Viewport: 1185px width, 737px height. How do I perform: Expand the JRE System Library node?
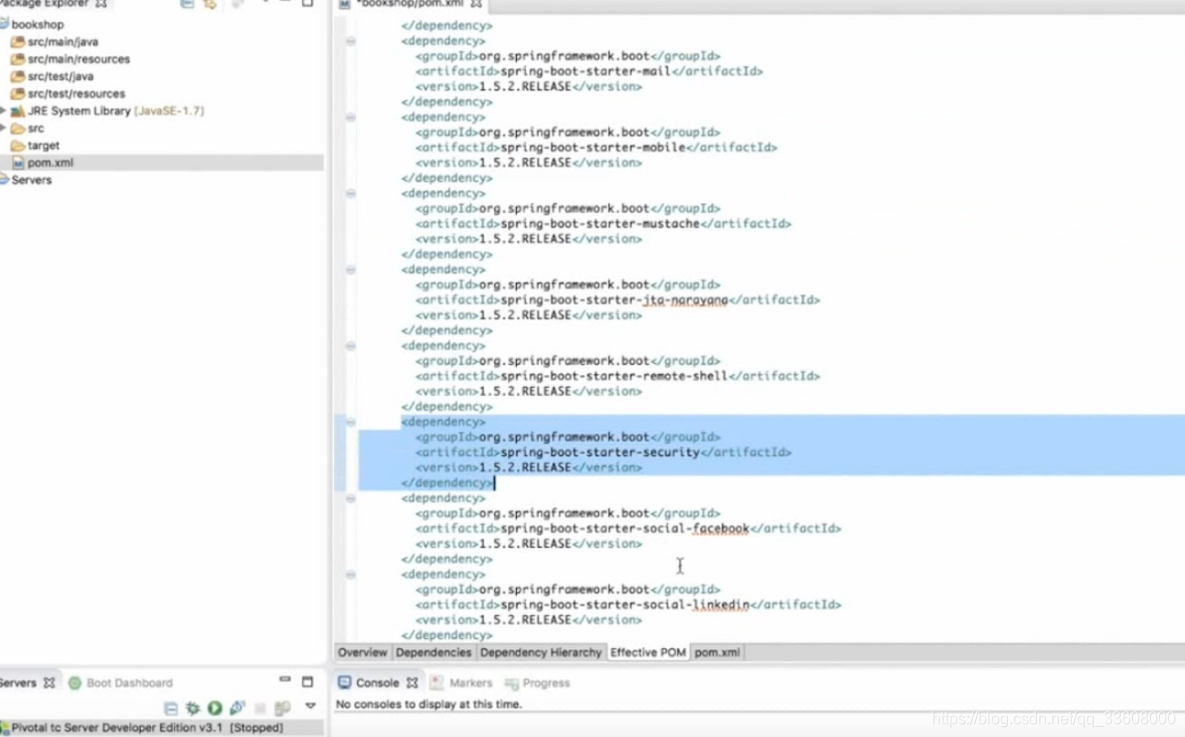[3, 110]
